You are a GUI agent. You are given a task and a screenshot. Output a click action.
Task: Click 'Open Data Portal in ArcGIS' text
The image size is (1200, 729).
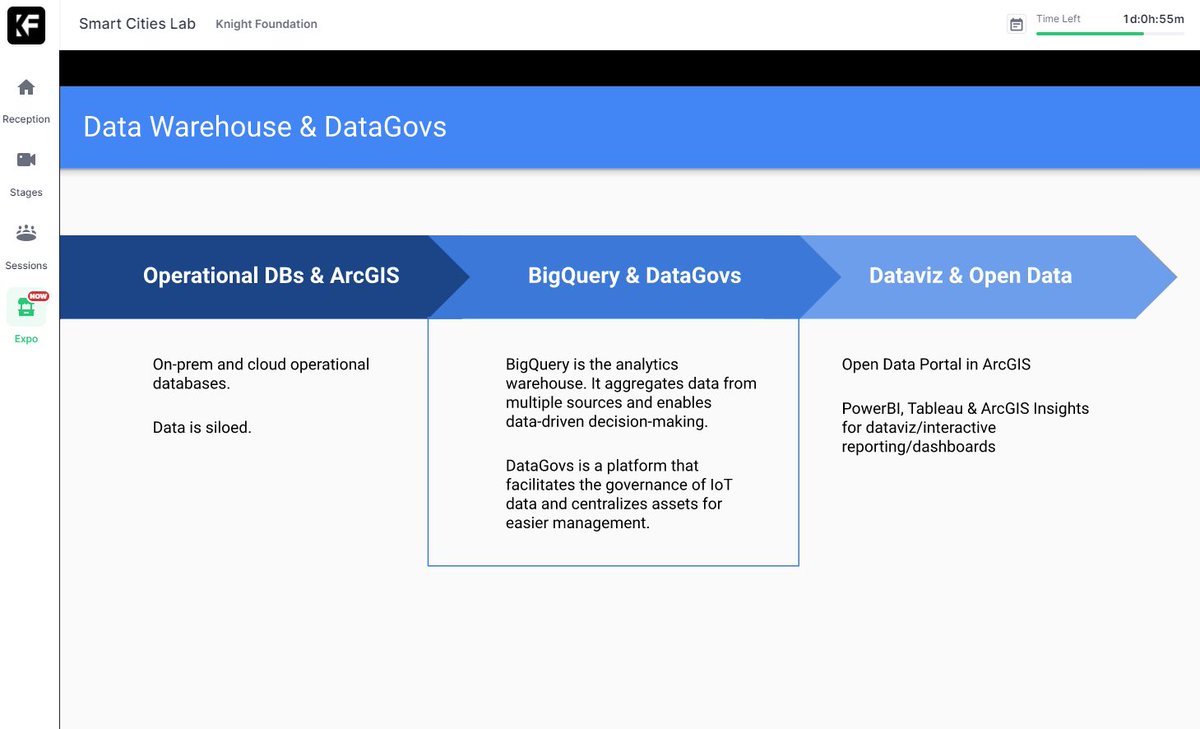(x=936, y=364)
